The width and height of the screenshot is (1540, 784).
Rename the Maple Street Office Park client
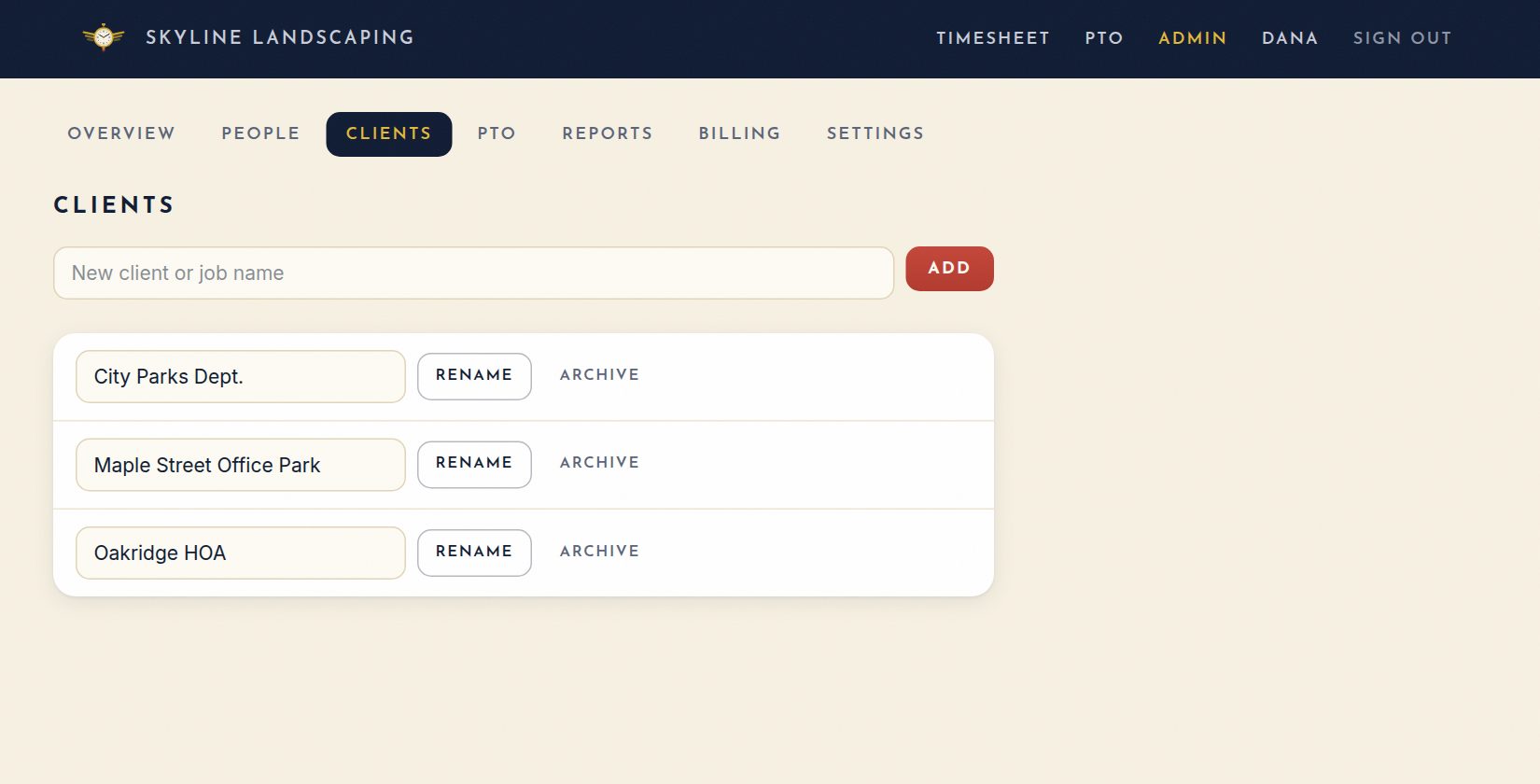pos(474,464)
